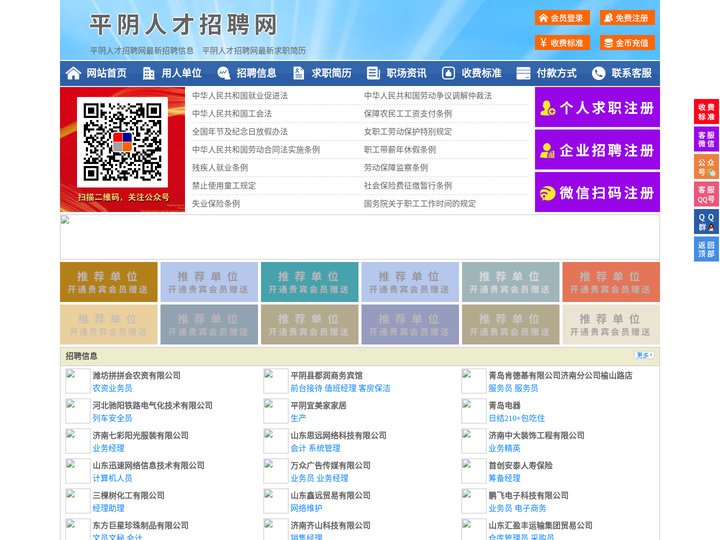
Task: Open 万众广告传媒有限公司 company link
Action: click(x=330, y=465)
